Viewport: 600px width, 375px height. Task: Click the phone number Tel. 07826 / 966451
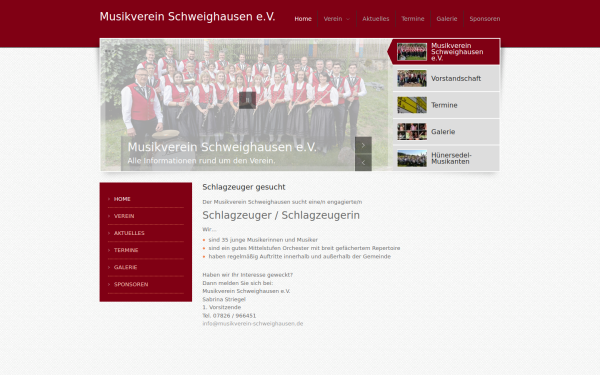click(x=229, y=316)
